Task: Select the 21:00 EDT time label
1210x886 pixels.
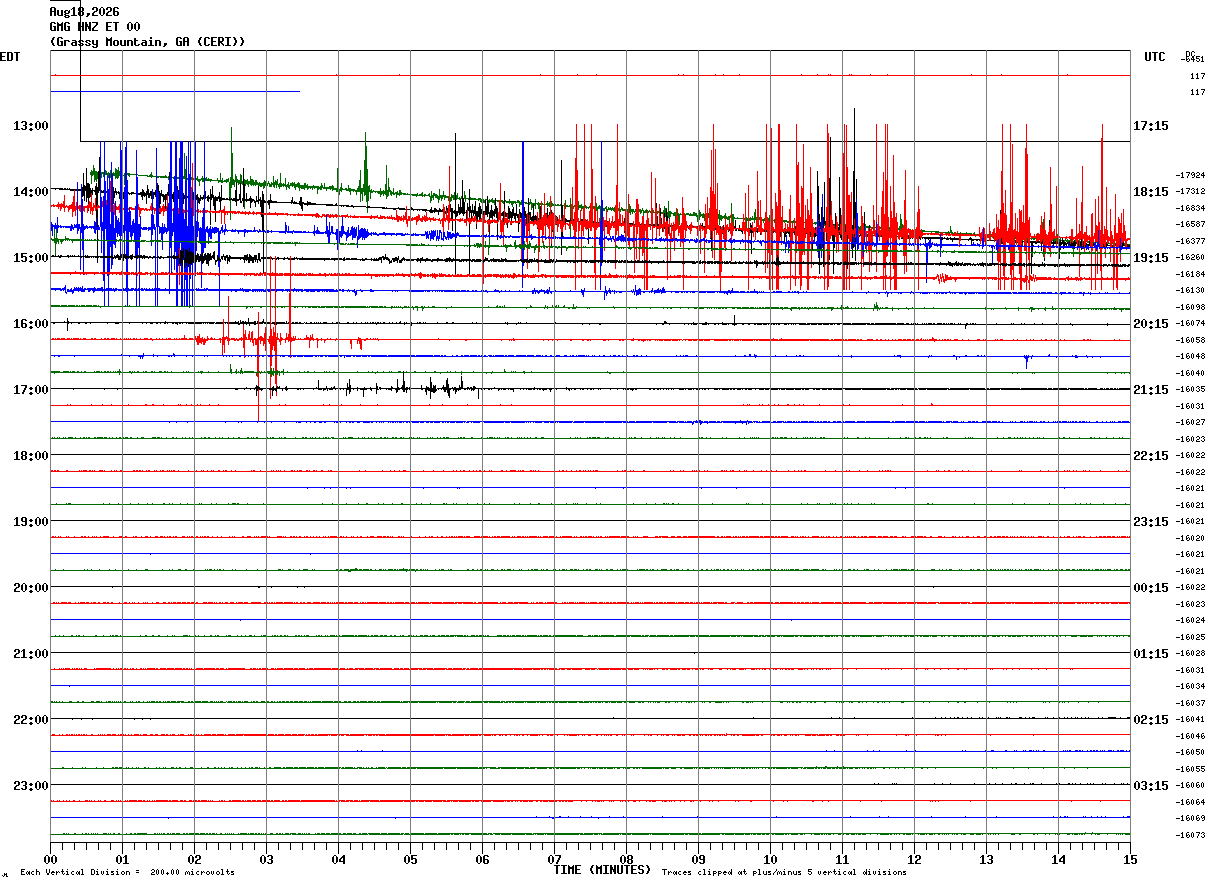Action: [x=31, y=654]
